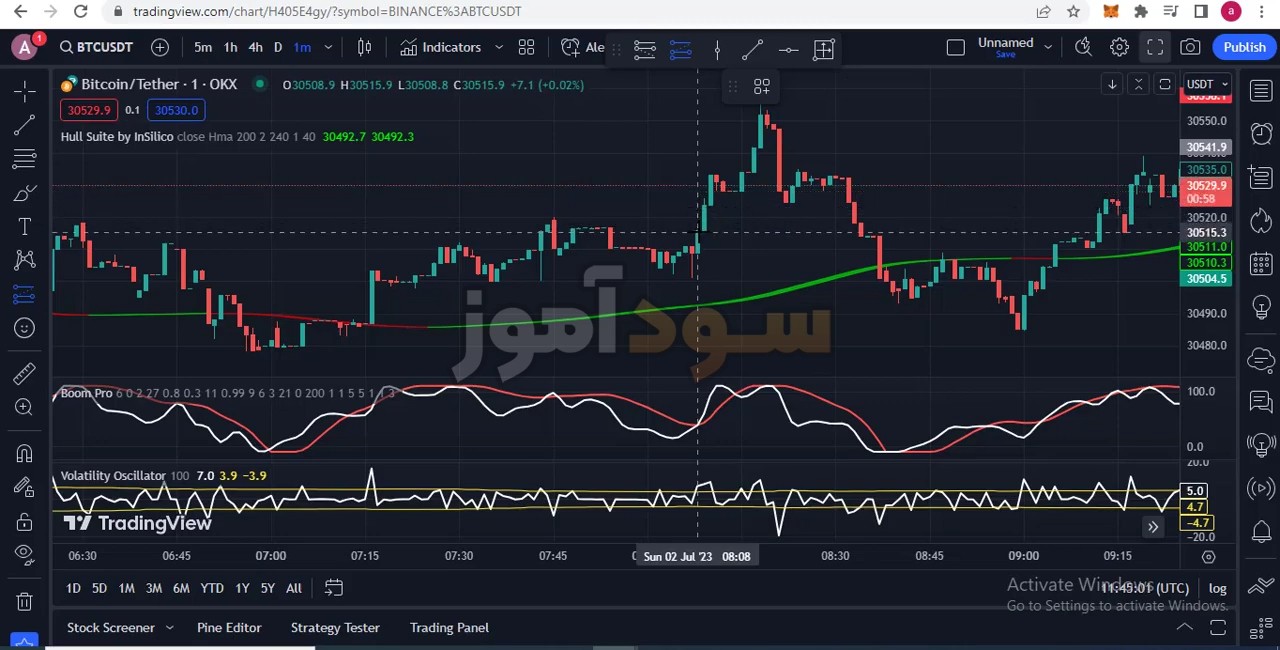Viewport: 1280px width, 650px height.
Task: Select the 5D date range
Action: [99, 588]
